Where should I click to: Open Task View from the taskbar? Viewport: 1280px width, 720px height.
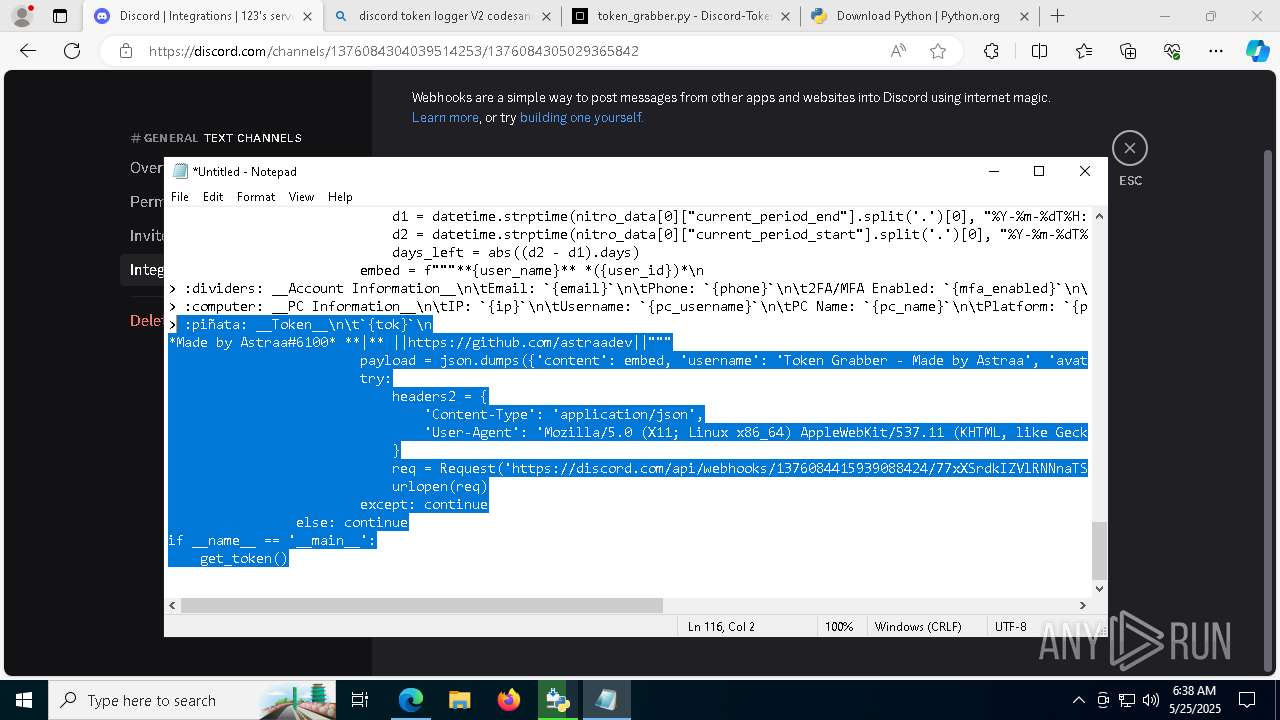[x=361, y=700]
